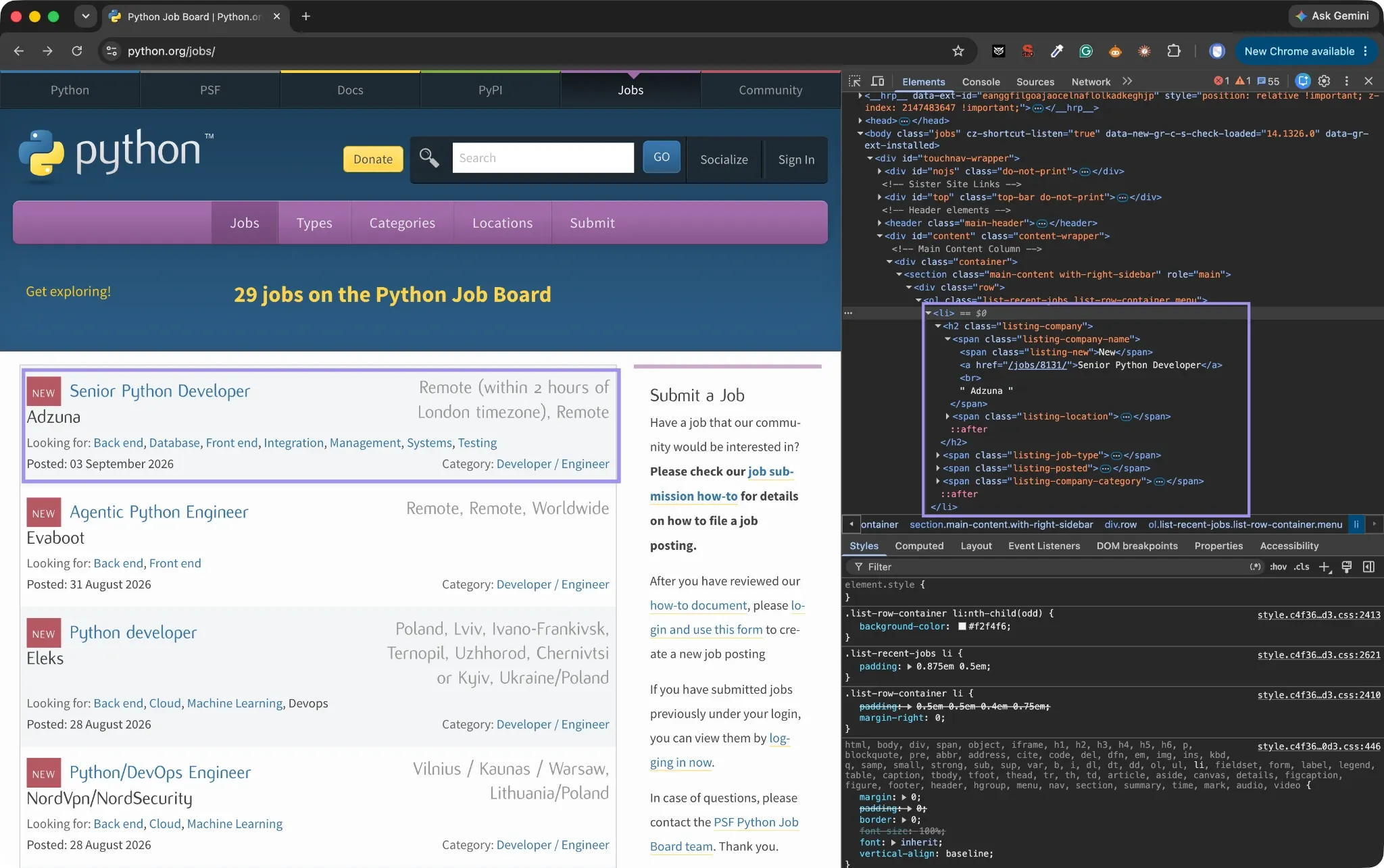Close the DevTools panel
Viewport: 1384px width, 868px height.
[1368, 81]
